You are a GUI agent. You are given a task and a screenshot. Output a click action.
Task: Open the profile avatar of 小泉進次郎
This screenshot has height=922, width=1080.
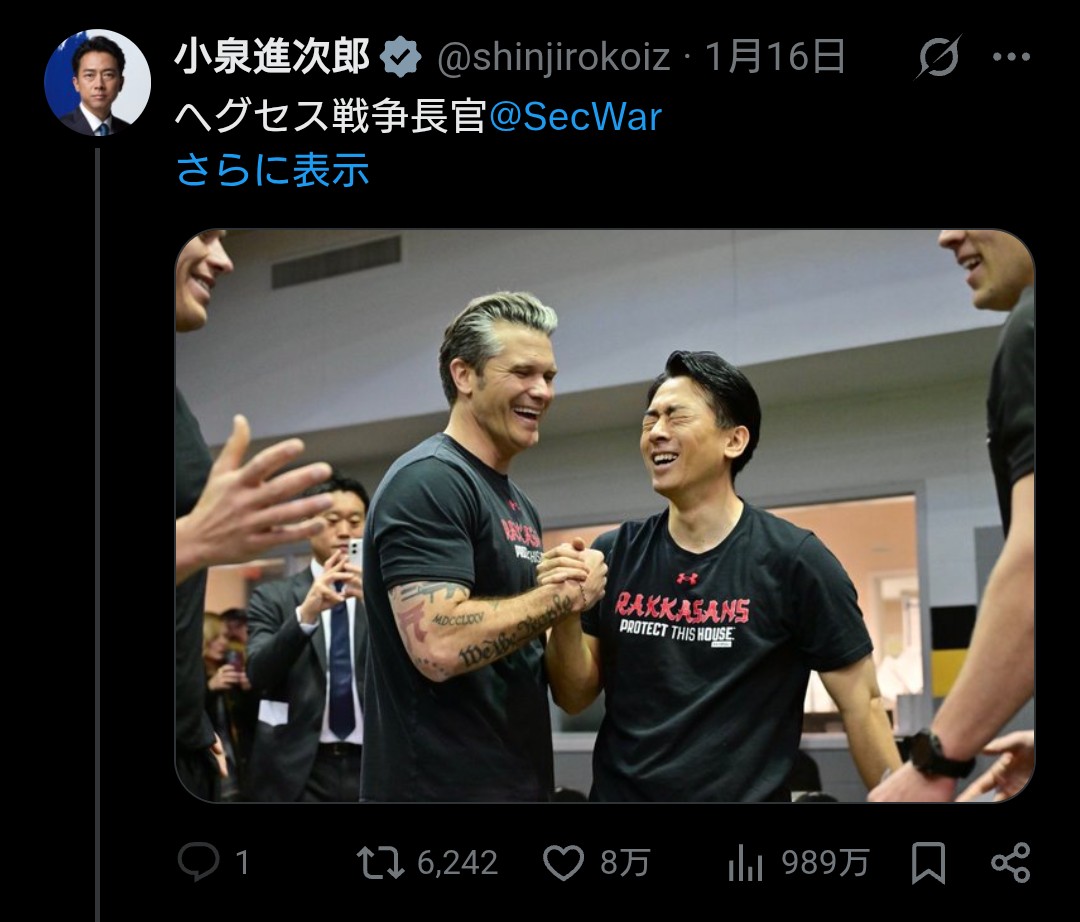[98, 82]
